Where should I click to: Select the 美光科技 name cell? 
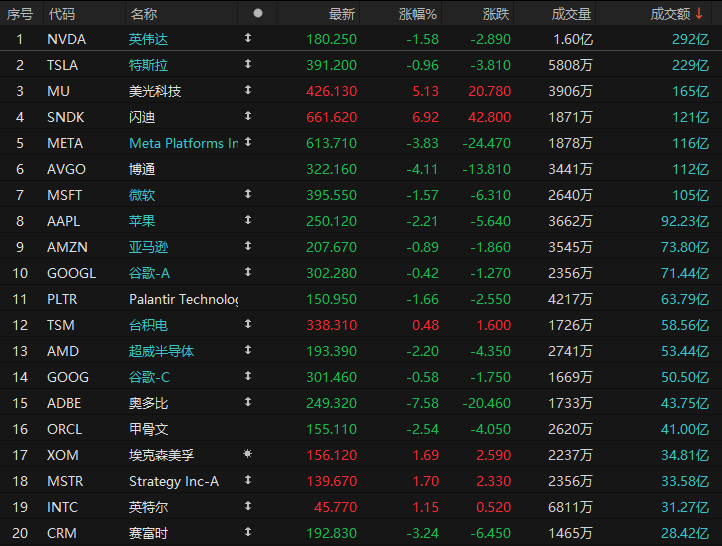155,91
